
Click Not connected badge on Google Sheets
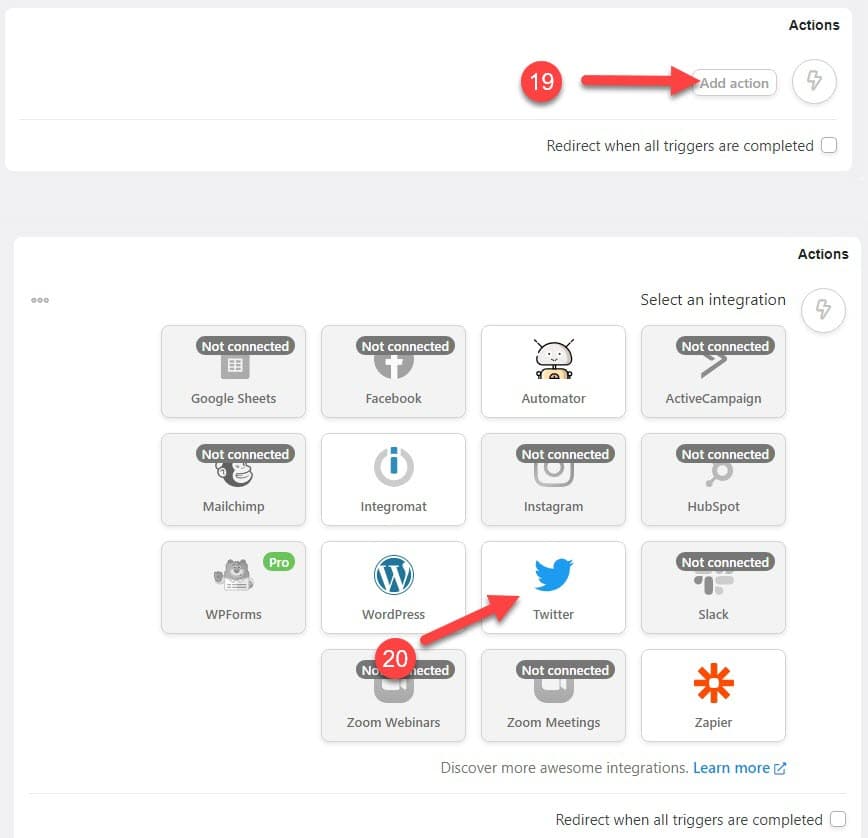245,346
